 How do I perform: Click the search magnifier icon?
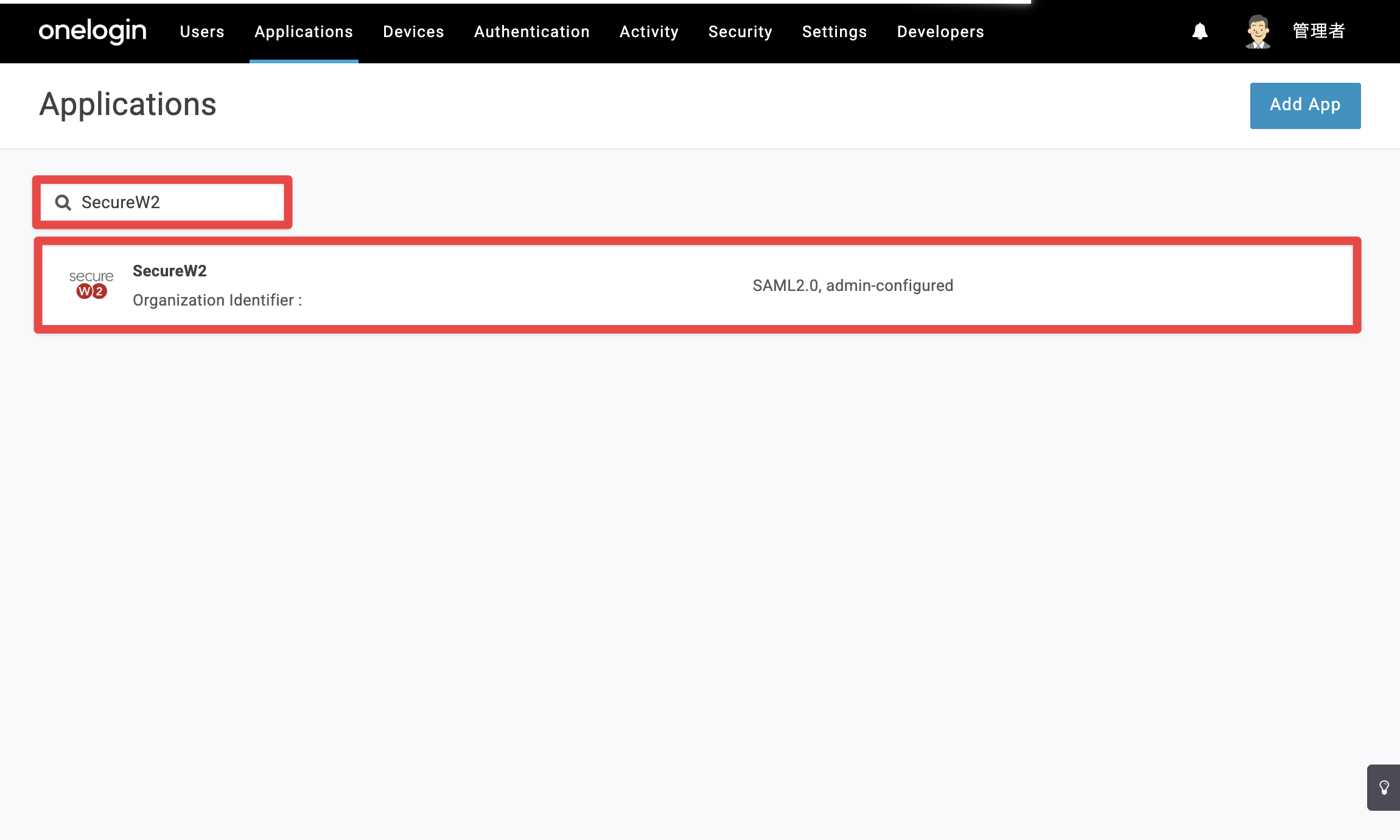(63, 203)
